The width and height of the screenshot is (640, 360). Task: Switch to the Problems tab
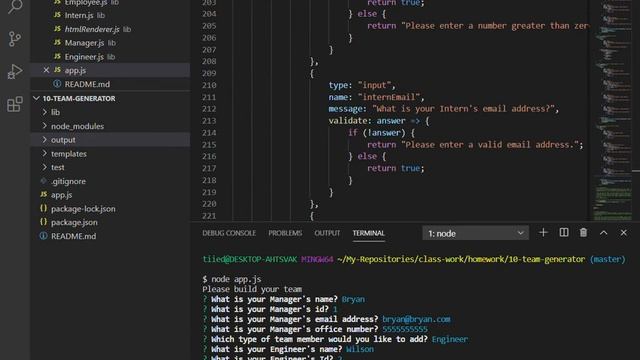point(285,233)
